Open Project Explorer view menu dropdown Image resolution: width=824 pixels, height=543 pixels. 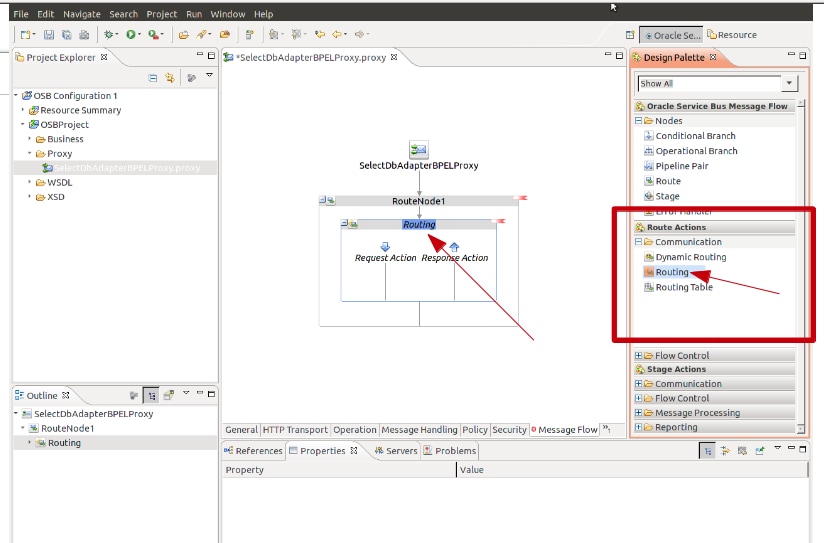pos(209,76)
